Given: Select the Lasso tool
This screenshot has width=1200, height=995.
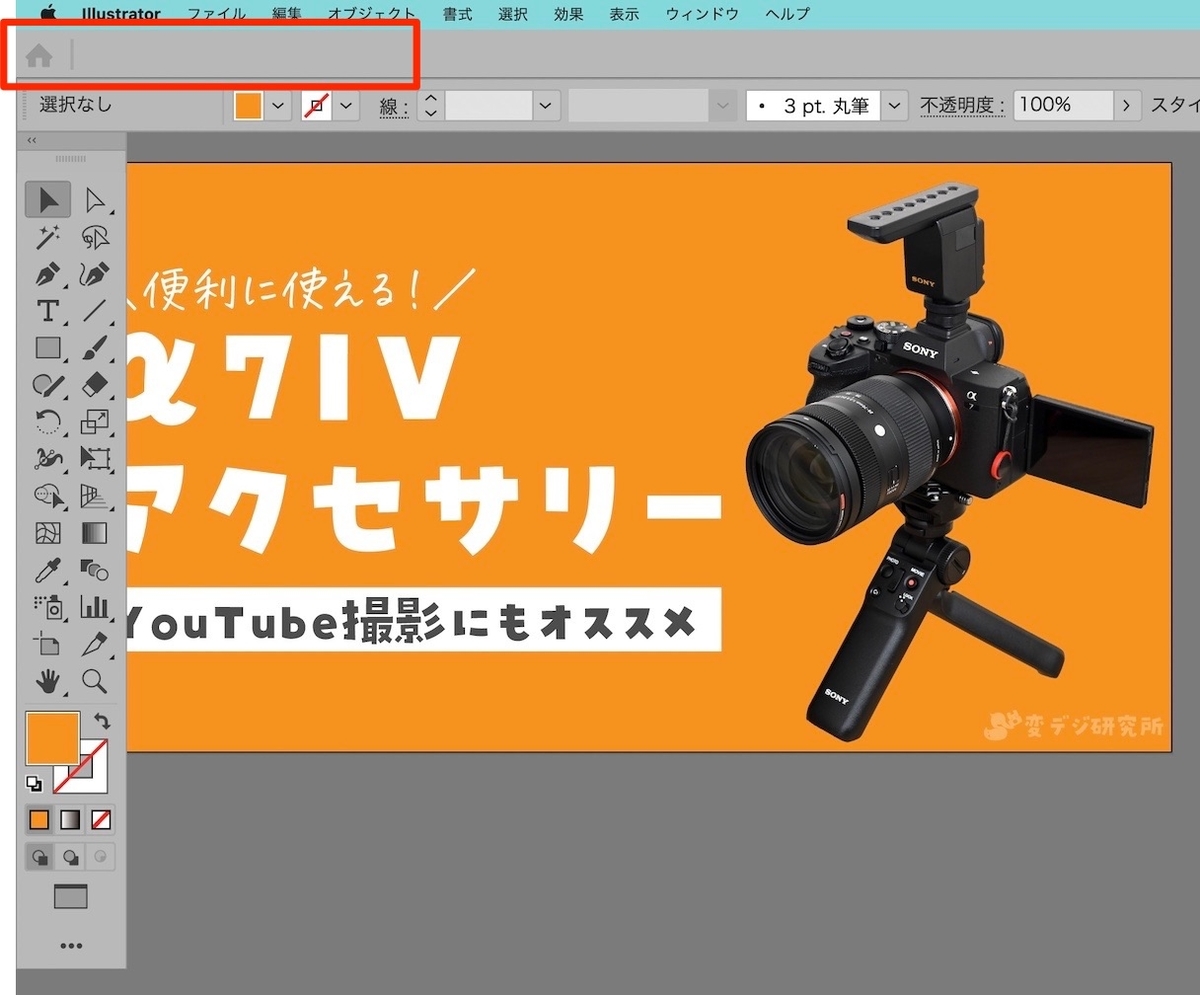Looking at the screenshot, I should tap(95, 237).
